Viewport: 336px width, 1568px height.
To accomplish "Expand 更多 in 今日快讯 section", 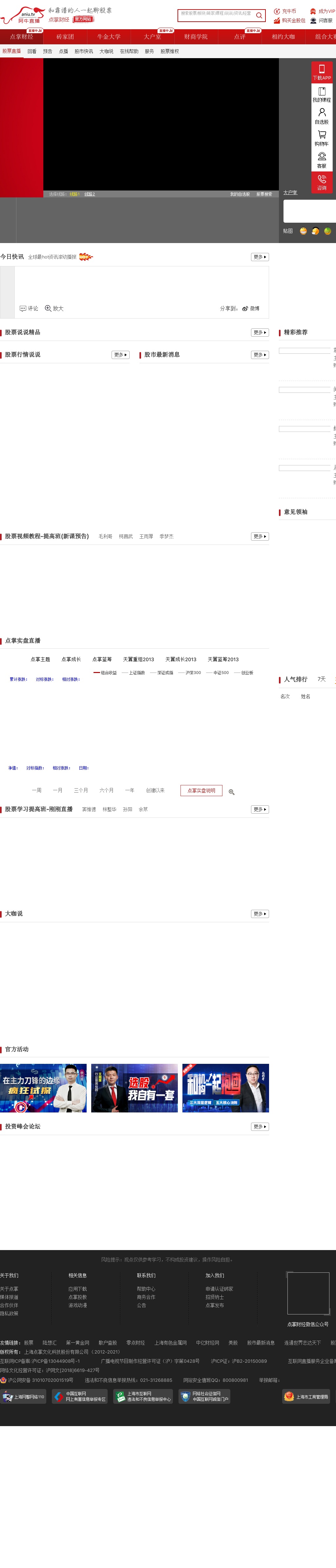I will point(260,257).
